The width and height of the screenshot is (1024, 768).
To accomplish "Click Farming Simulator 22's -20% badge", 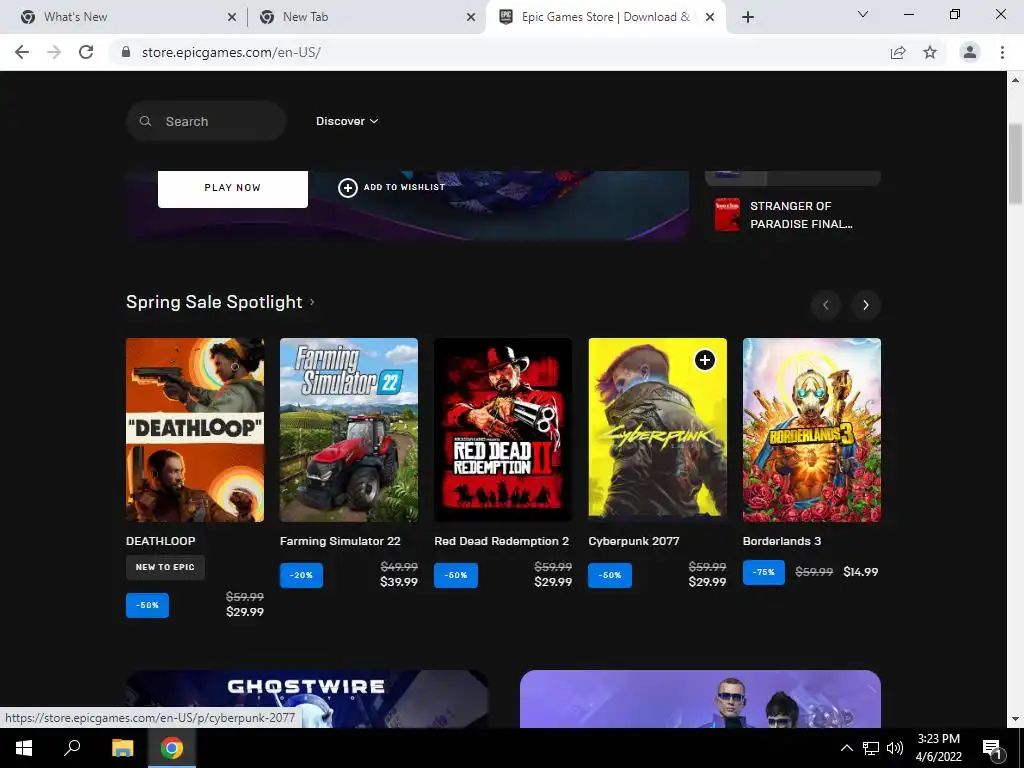I will [302, 575].
